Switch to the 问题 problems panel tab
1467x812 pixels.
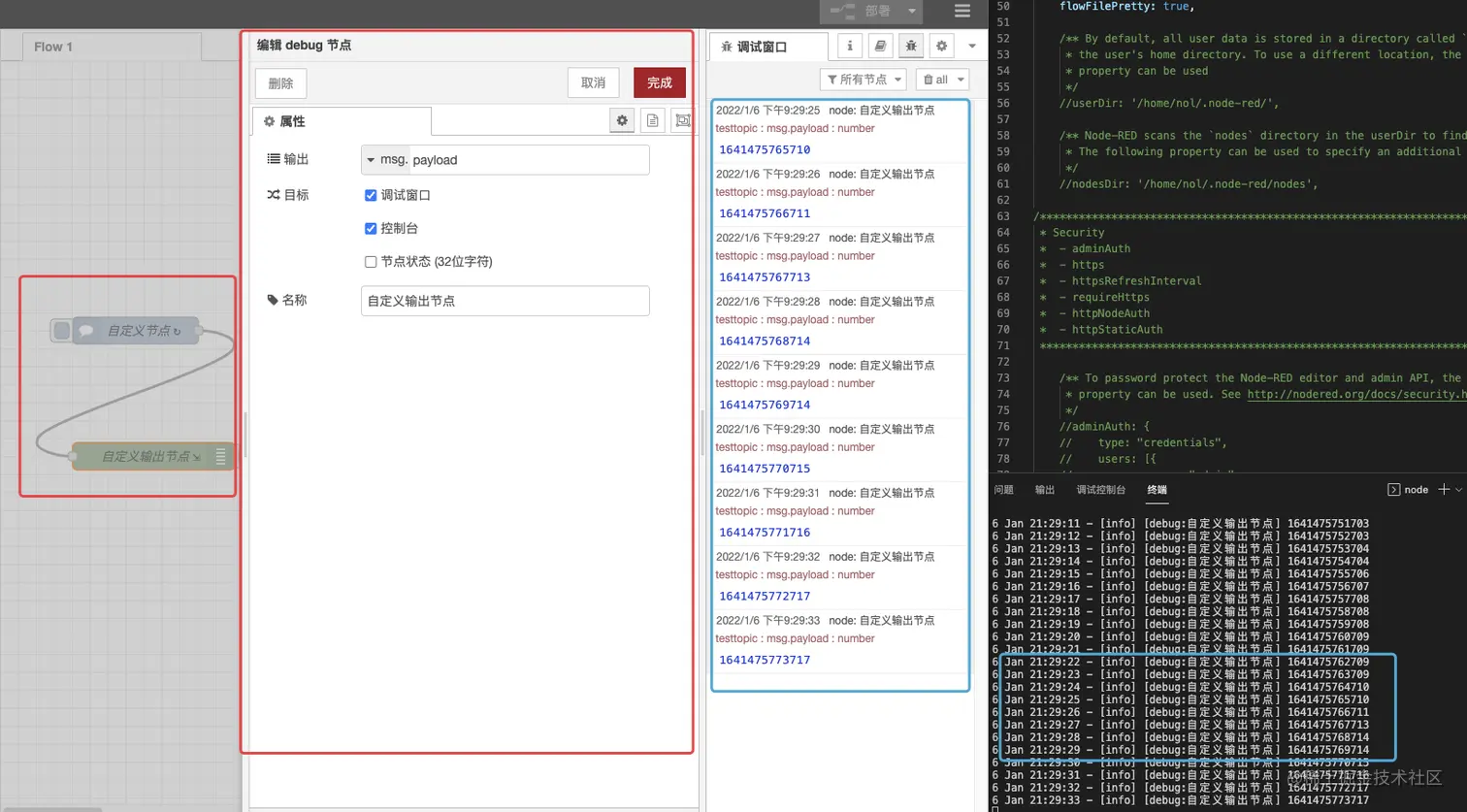(1003, 490)
